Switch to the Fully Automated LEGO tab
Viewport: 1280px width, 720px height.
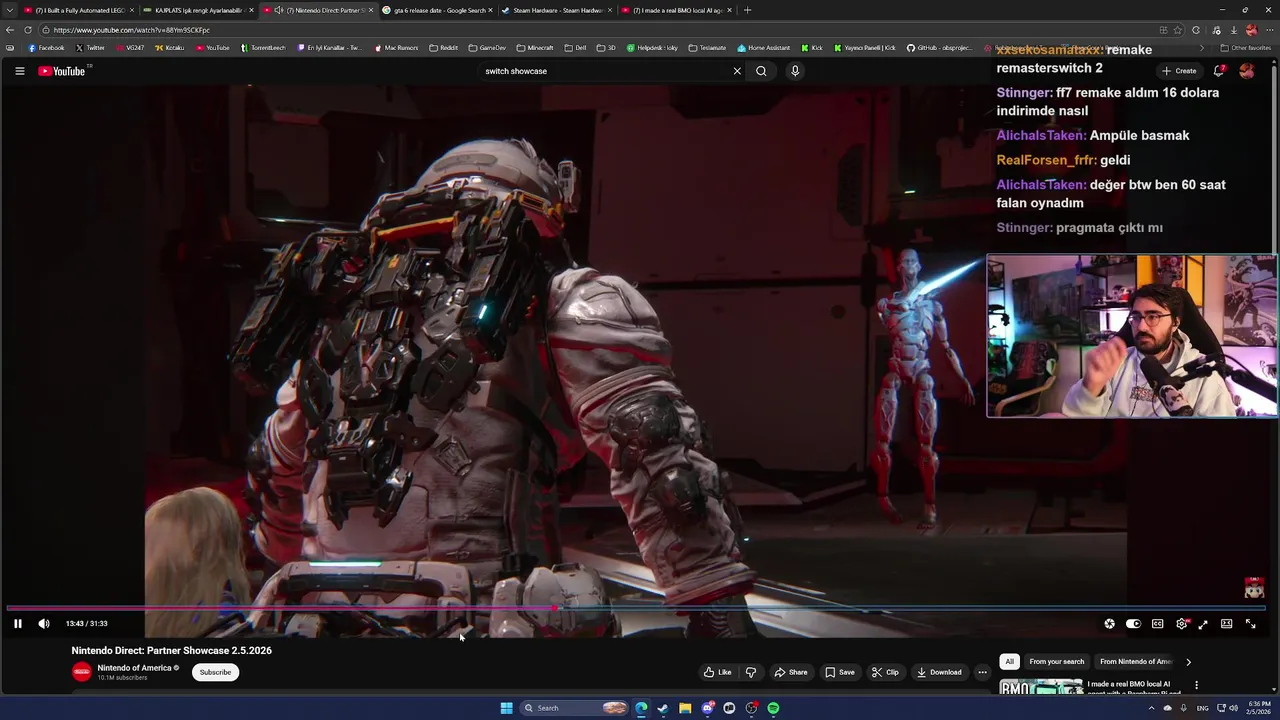coord(79,10)
